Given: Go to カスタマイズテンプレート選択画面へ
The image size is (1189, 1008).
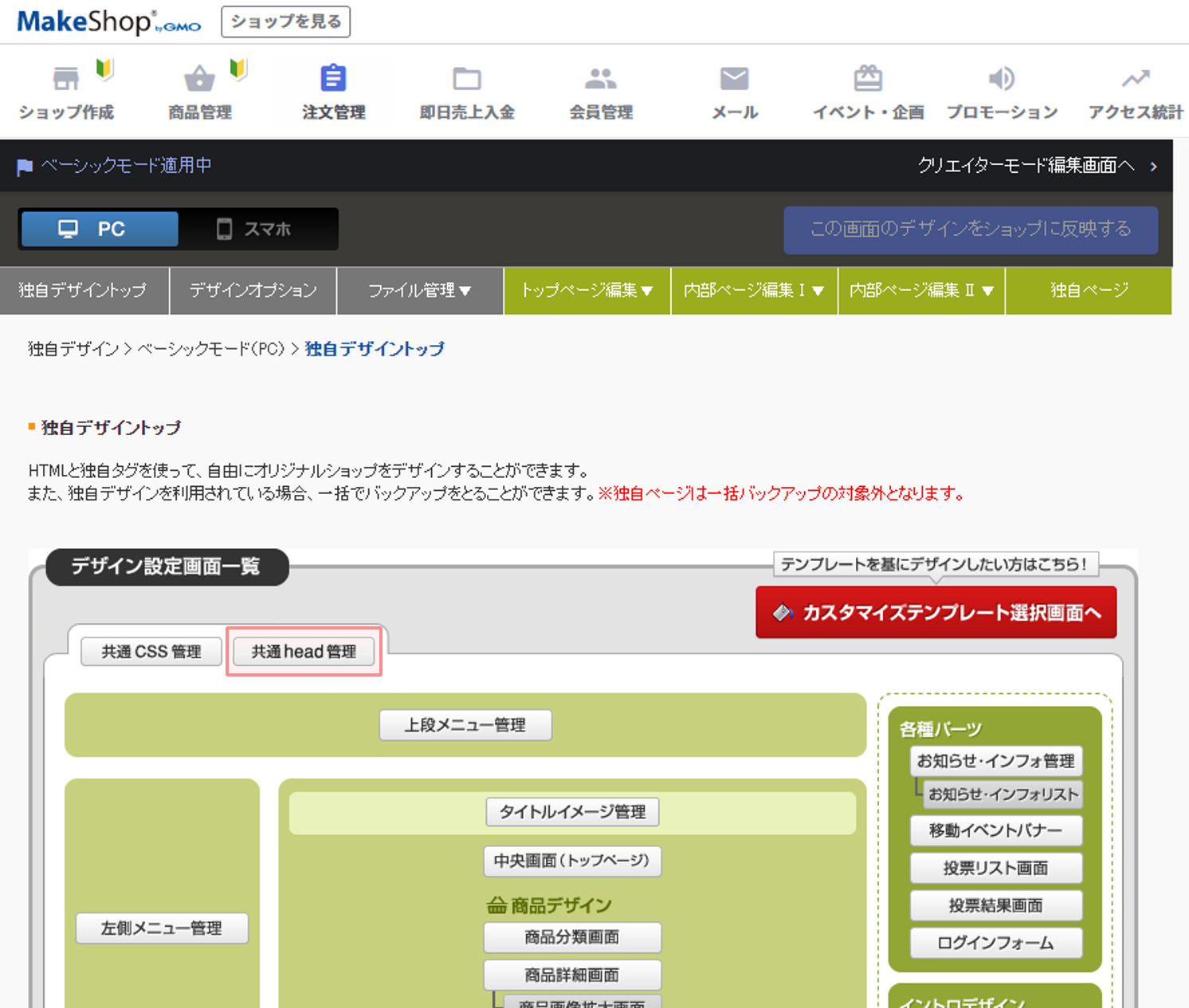Looking at the screenshot, I should (x=936, y=613).
